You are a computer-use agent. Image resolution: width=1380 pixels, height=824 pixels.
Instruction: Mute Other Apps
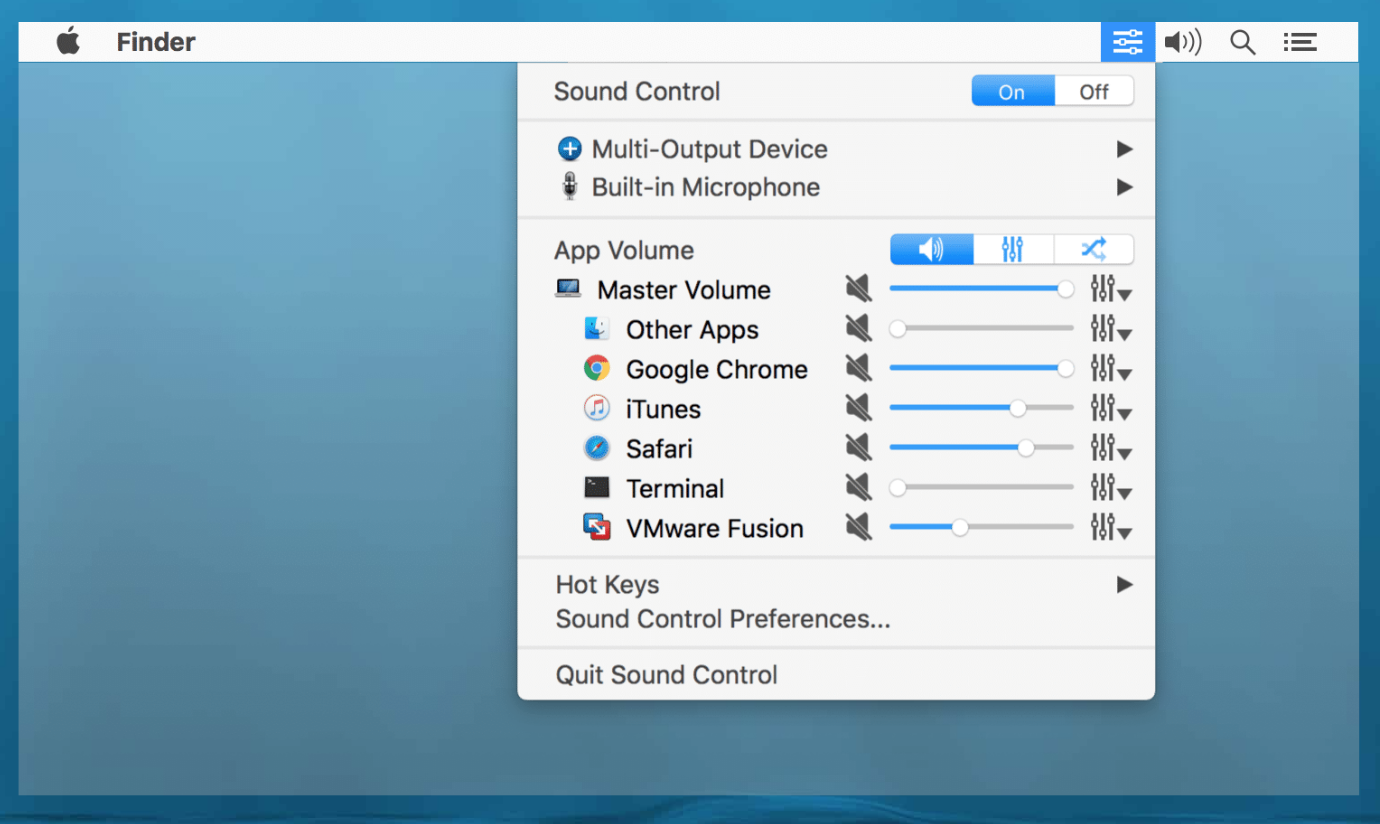(x=858, y=328)
